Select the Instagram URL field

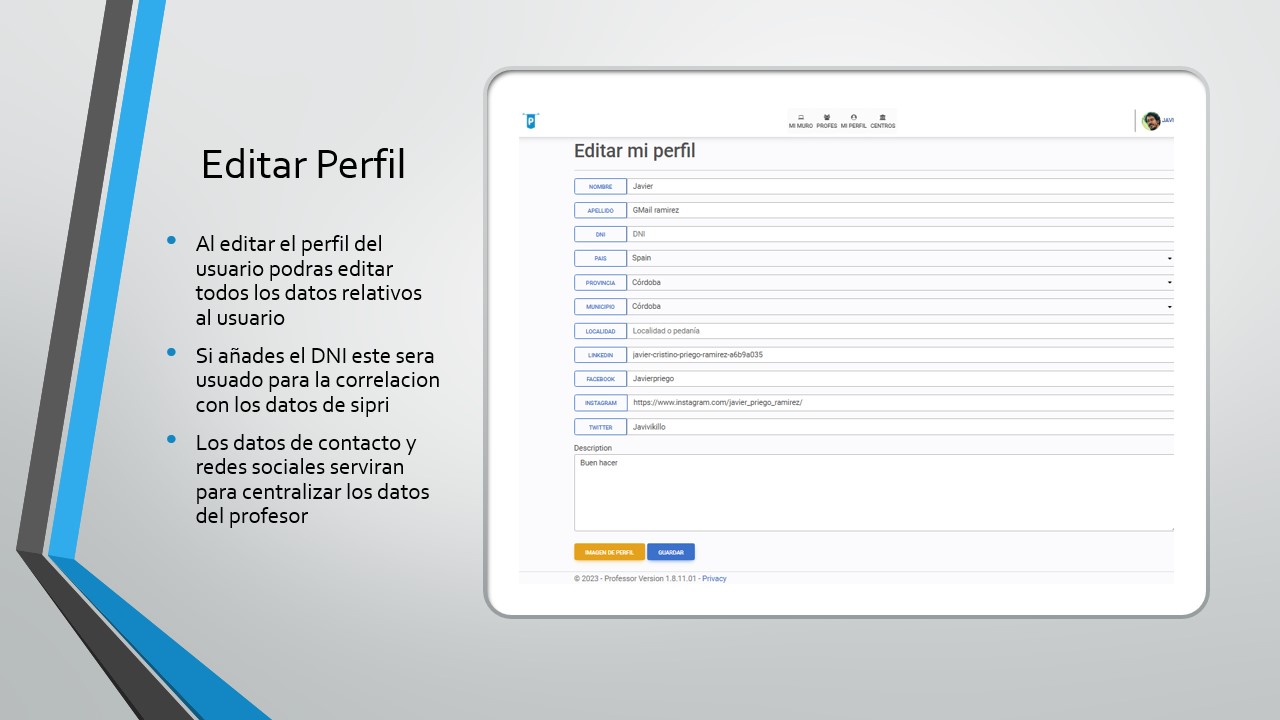click(900, 403)
